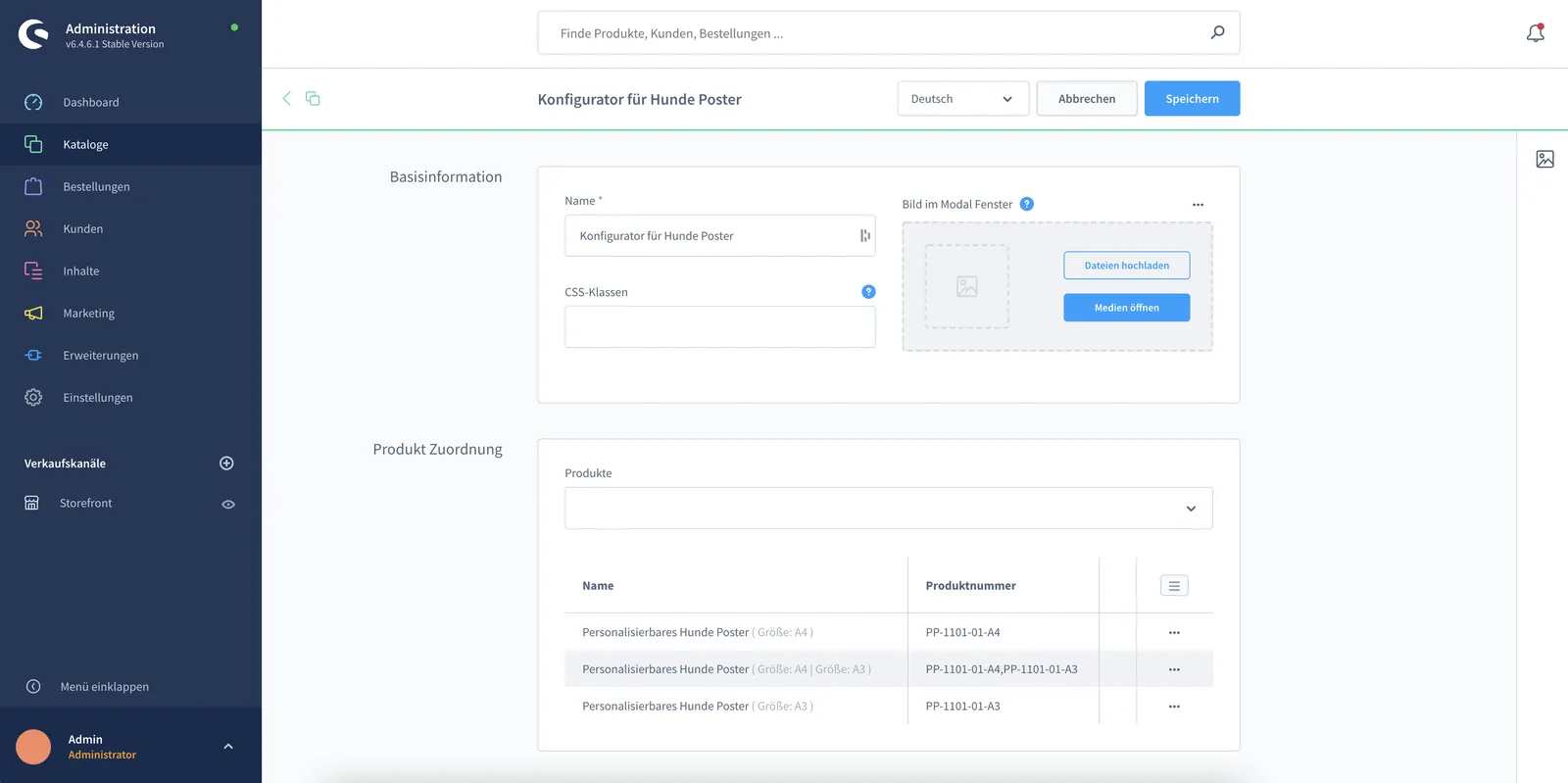This screenshot has height=783, width=1568.
Task: Click the inheritance icon in Name field
Action: click(x=865, y=235)
